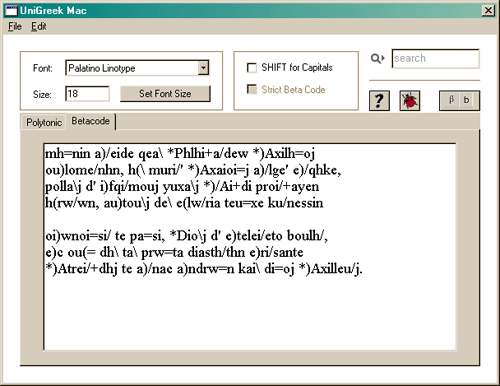Click the Set Font Size button

tap(165, 94)
